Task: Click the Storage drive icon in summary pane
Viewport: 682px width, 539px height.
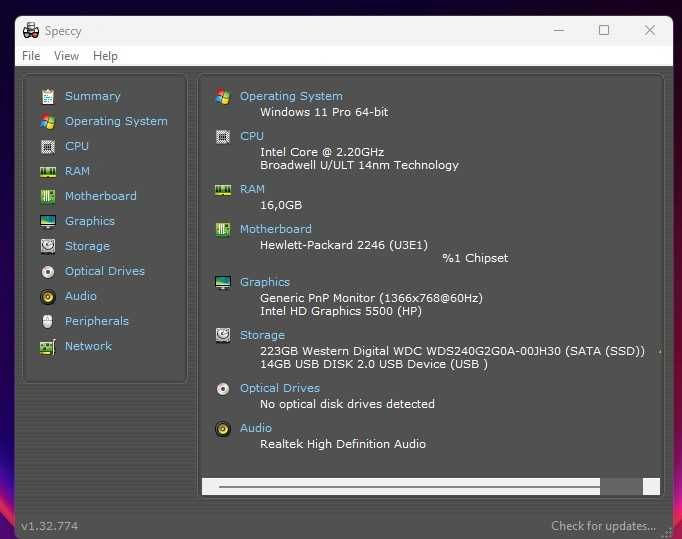Action: 223,335
